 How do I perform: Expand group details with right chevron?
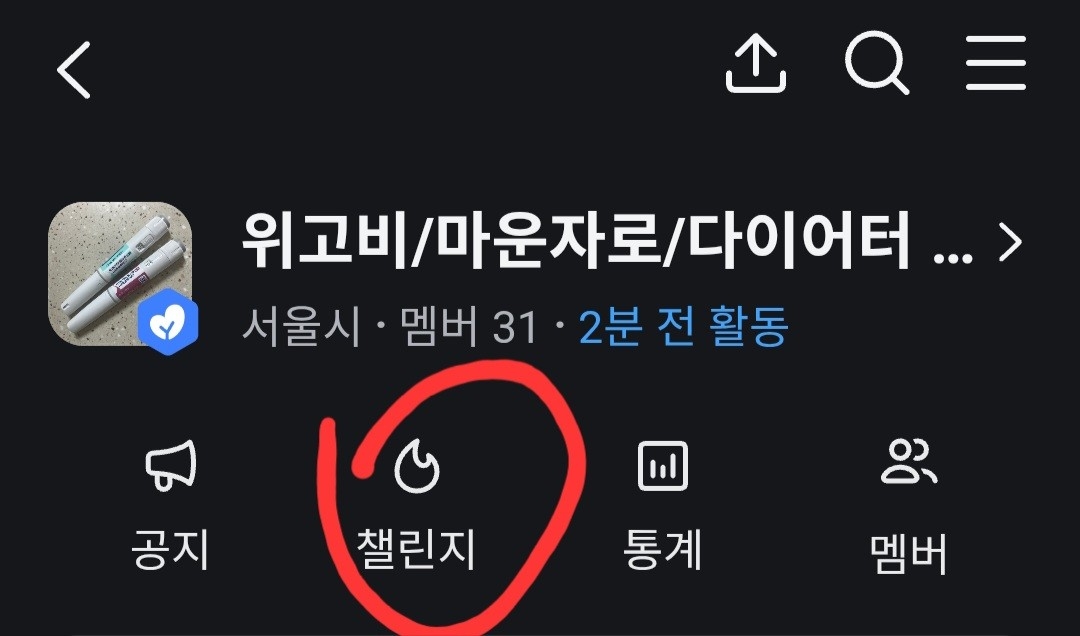point(1010,243)
